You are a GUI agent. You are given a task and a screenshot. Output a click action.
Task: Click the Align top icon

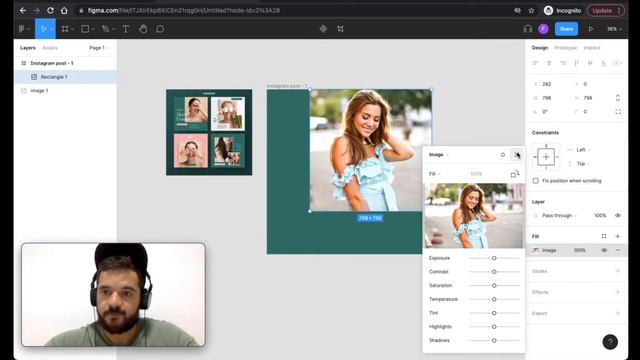[x=576, y=63]
